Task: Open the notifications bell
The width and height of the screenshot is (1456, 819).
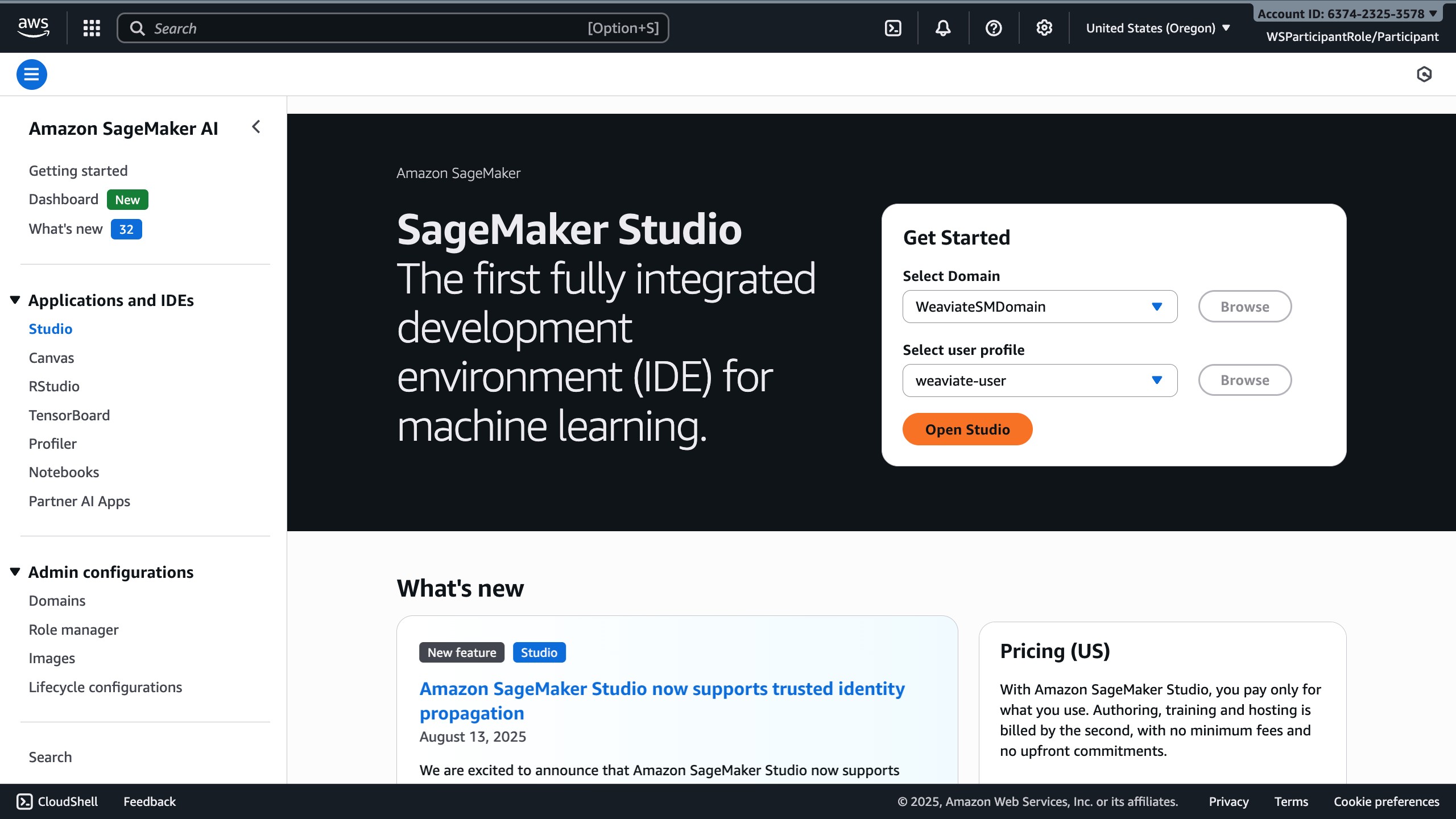Action: (943, 28)
